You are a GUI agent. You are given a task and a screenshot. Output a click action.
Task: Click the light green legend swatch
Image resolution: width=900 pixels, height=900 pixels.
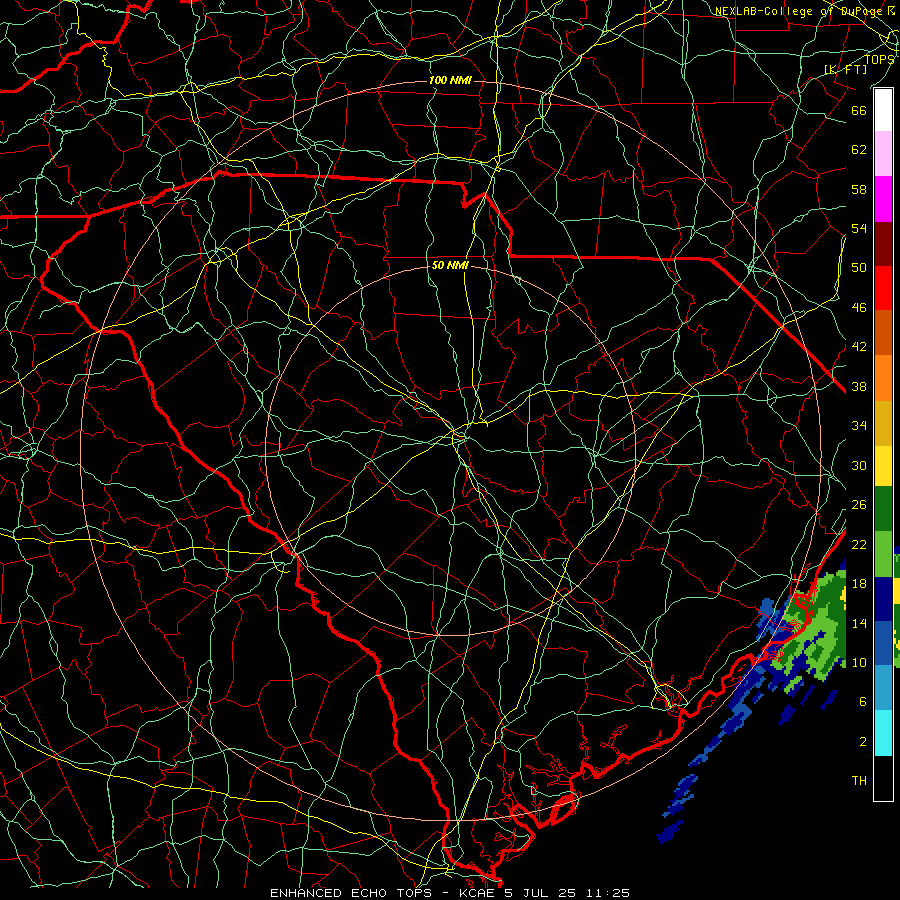[x=883, y=554]
